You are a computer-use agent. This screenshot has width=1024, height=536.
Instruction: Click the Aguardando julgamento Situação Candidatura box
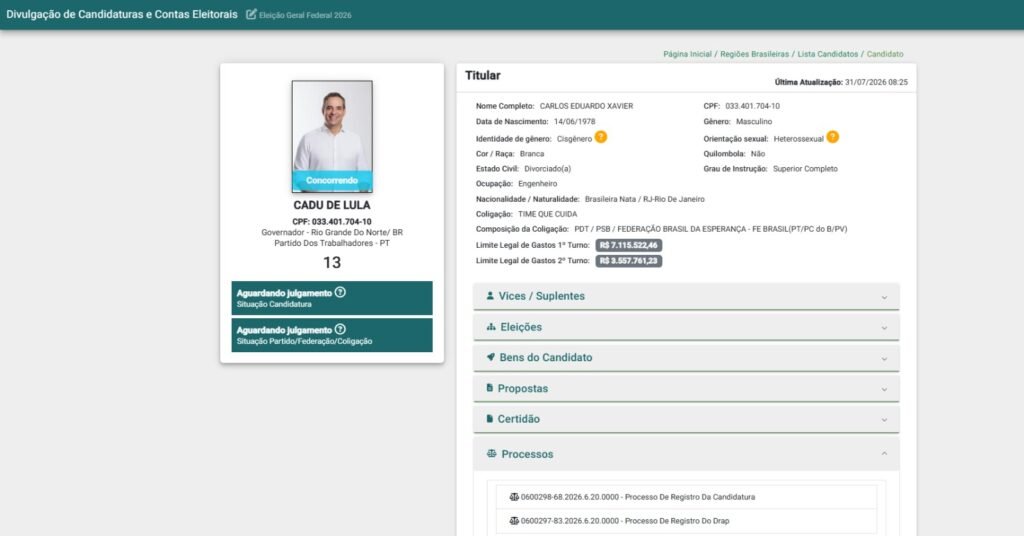332,298
